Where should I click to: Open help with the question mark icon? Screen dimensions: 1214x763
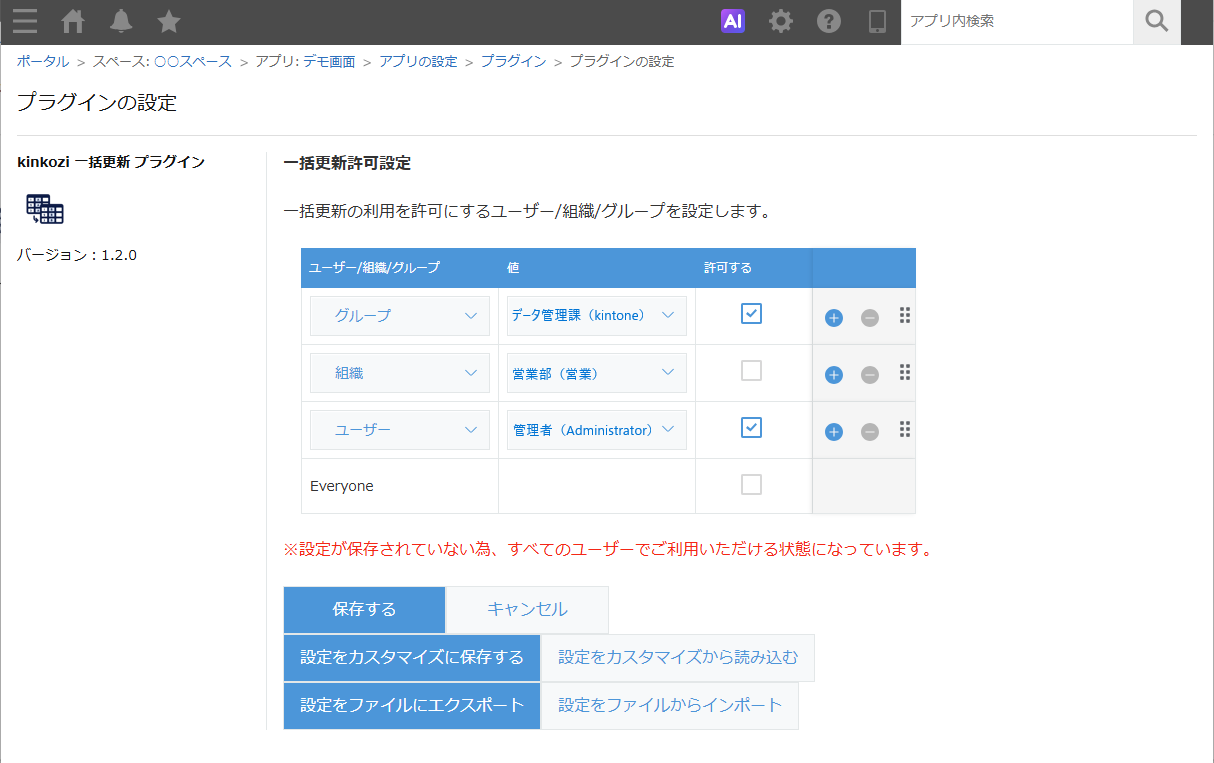point(829,21)
